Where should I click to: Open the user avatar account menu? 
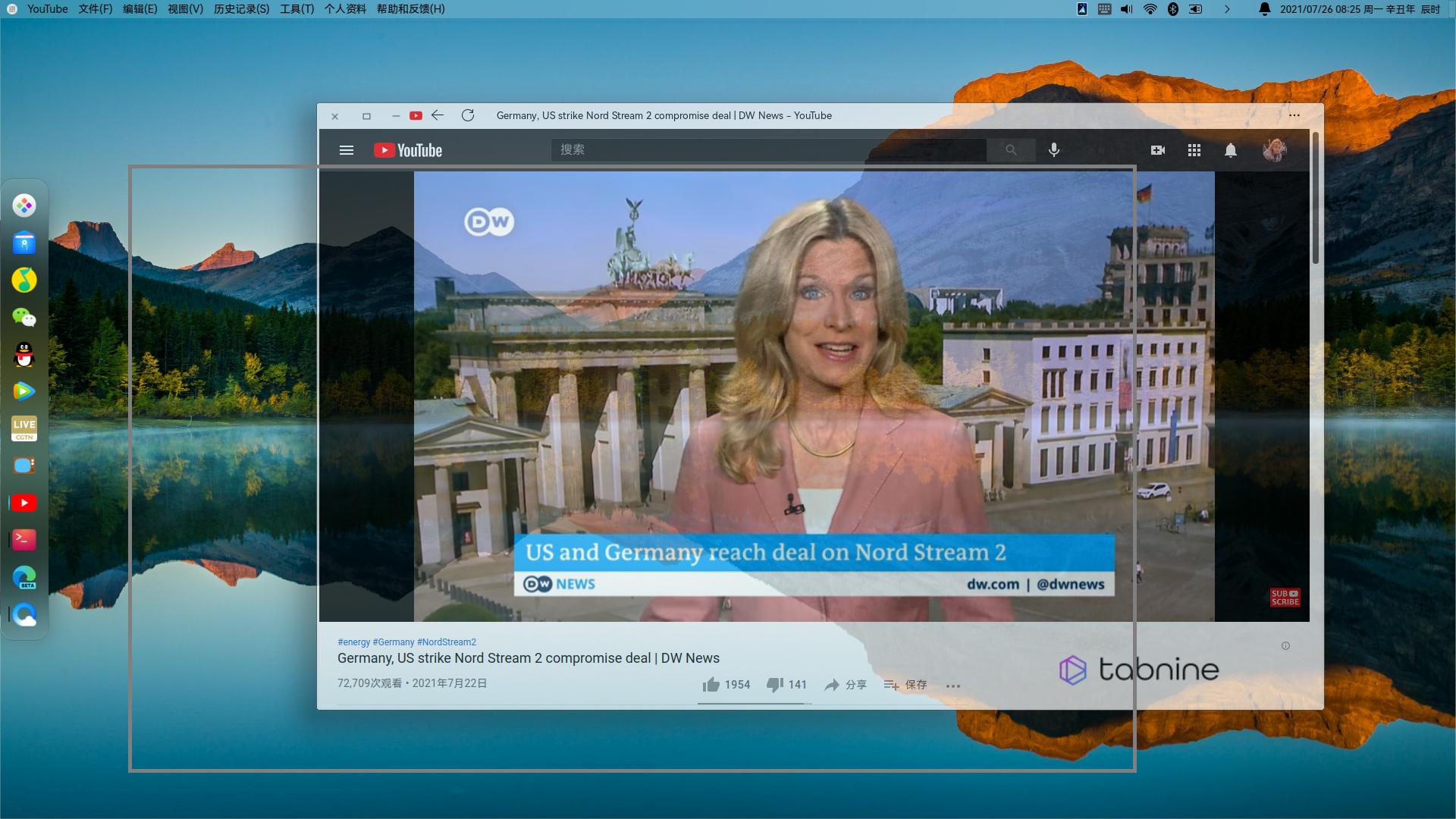(x=1274, y=150)
